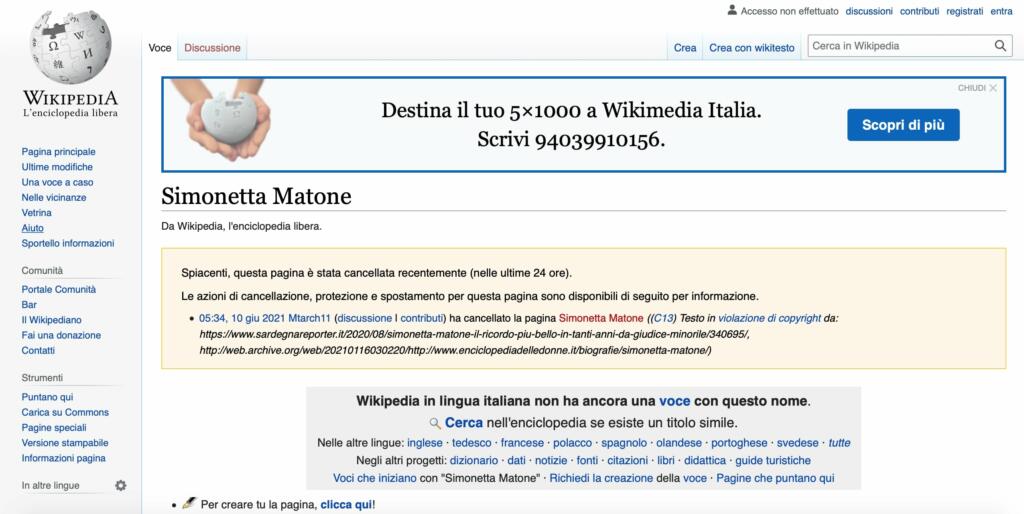Click Versione stampabile
Screen dimensions: 1024x514
(65, 443)
